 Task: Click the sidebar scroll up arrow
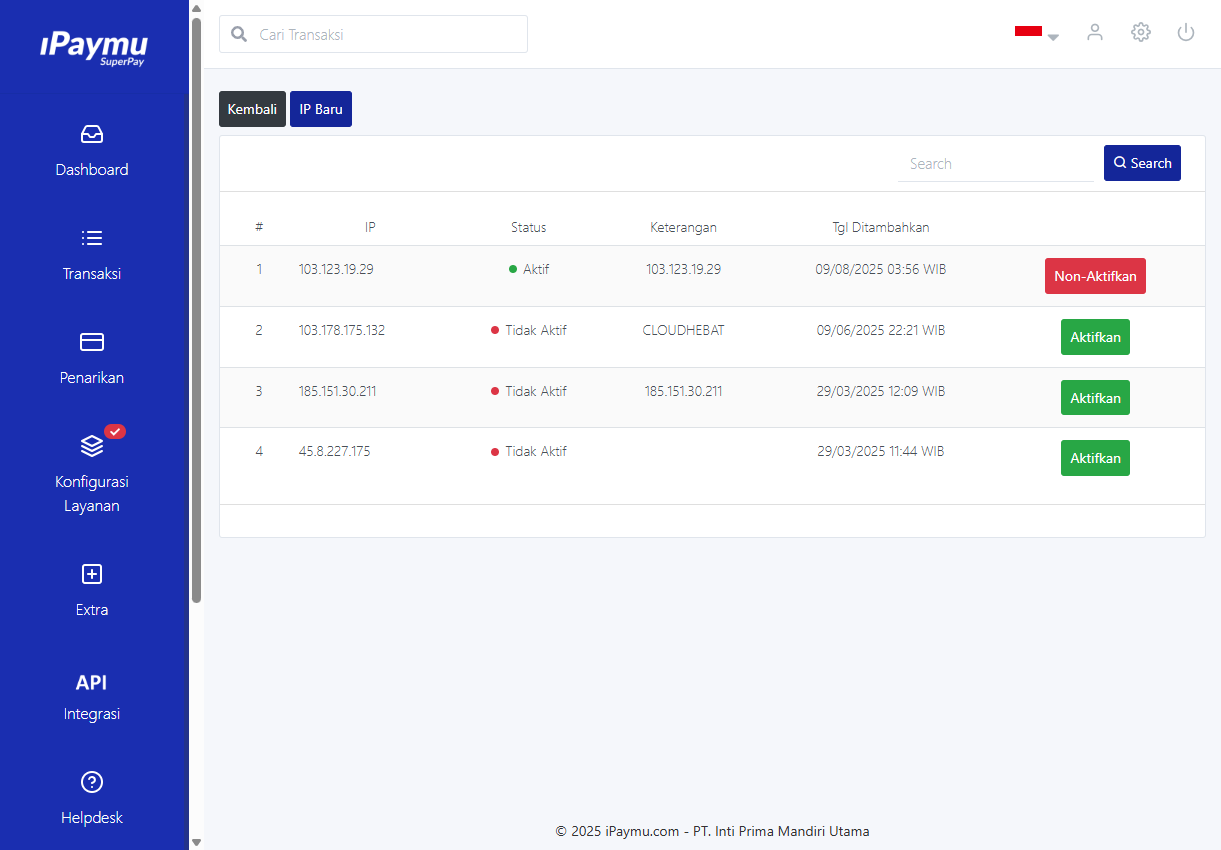[196, 8]
